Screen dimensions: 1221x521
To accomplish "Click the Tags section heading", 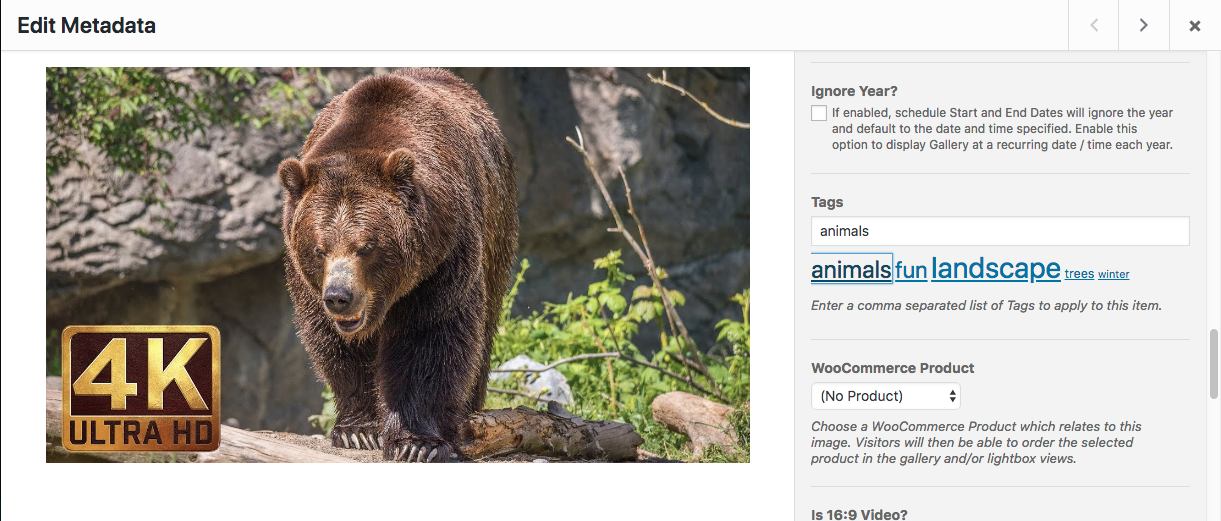I will click(x=827, y=202).
